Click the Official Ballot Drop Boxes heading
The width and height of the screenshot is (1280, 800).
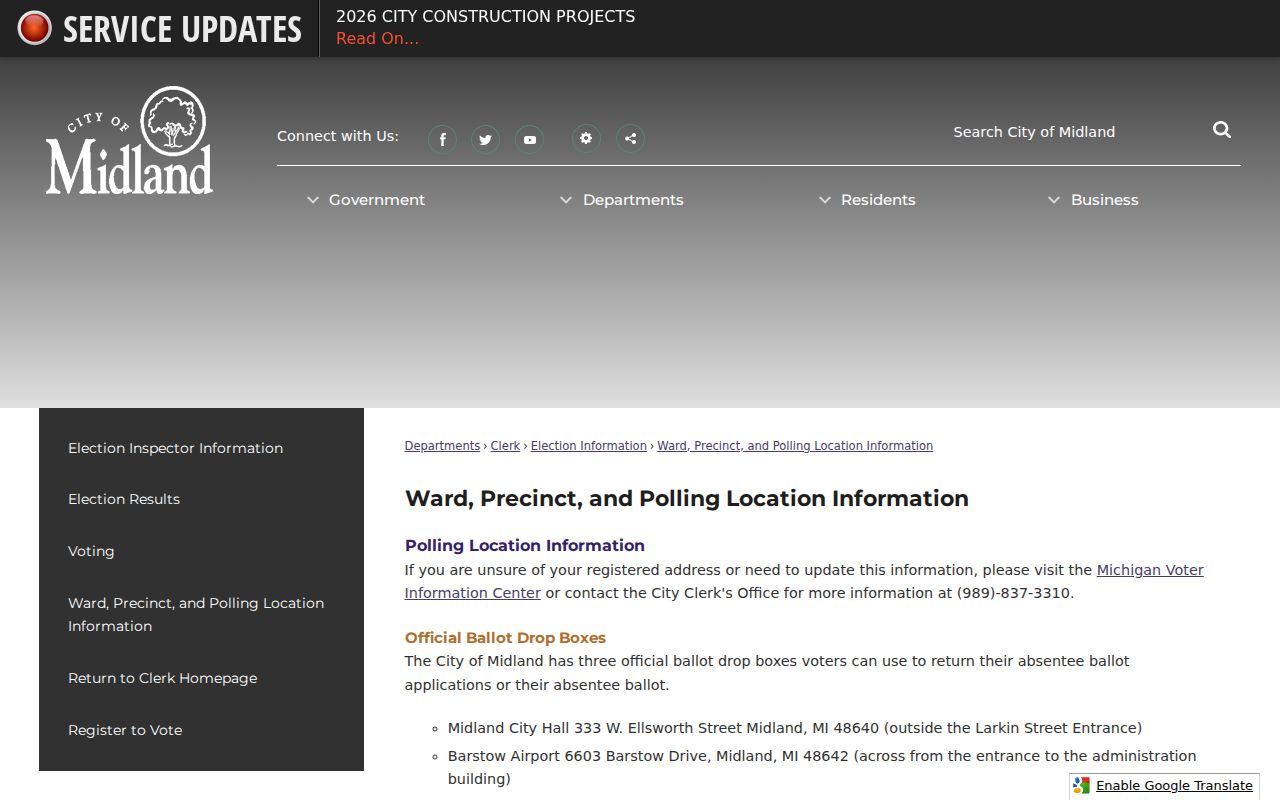505,638
